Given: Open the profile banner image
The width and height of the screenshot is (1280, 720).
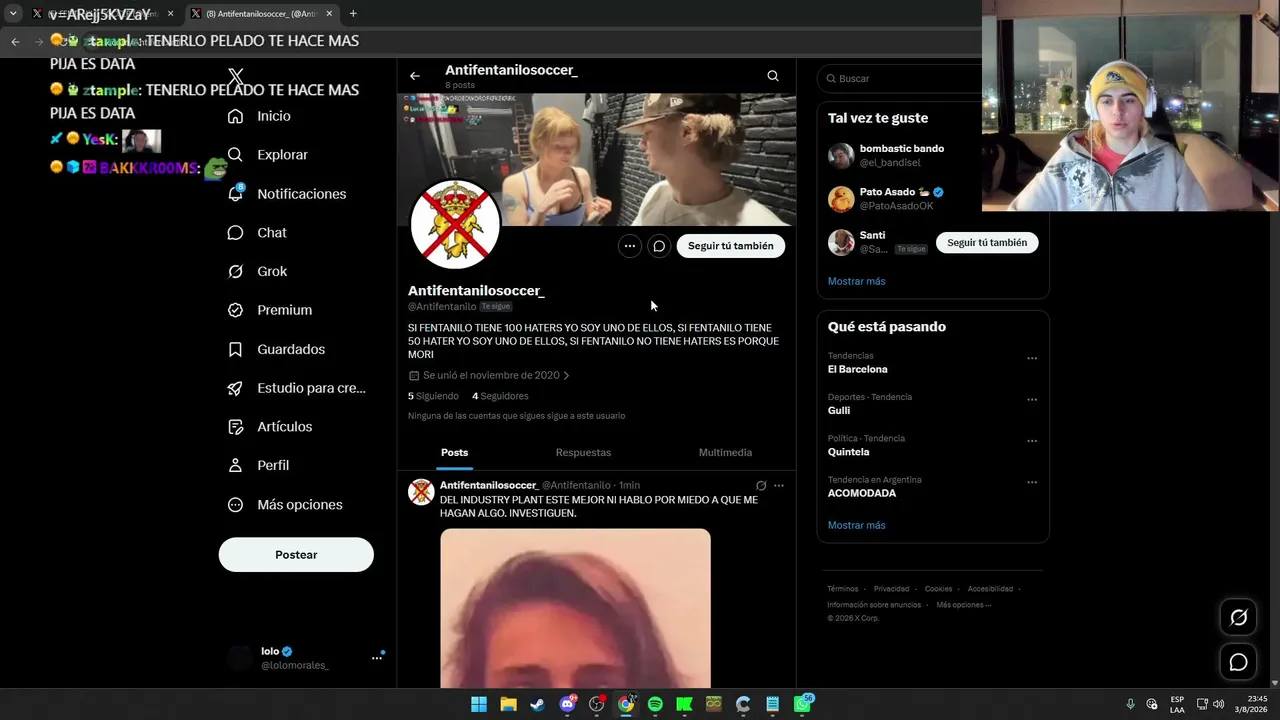Looking at the screenshot, I should (x=597, y=160).
